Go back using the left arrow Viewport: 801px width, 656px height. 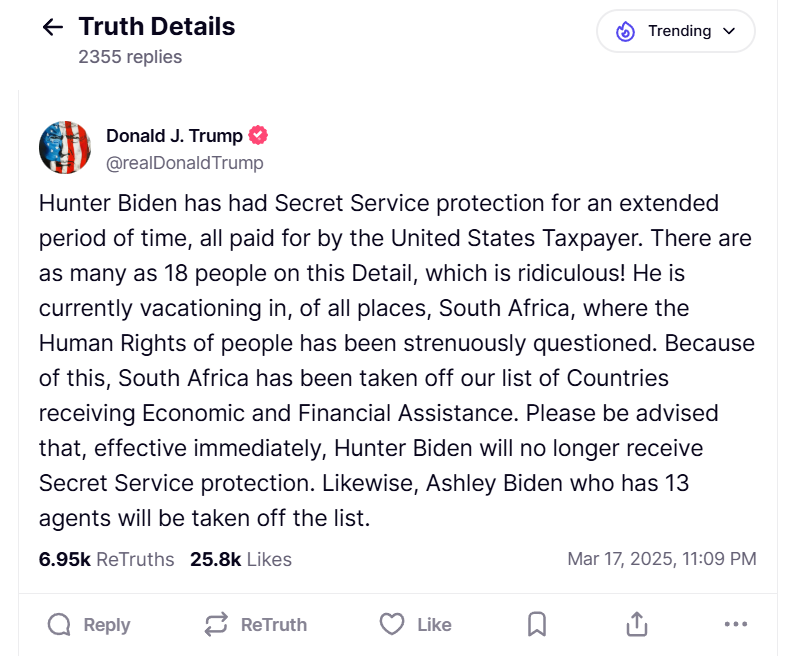tap(53, 28)
